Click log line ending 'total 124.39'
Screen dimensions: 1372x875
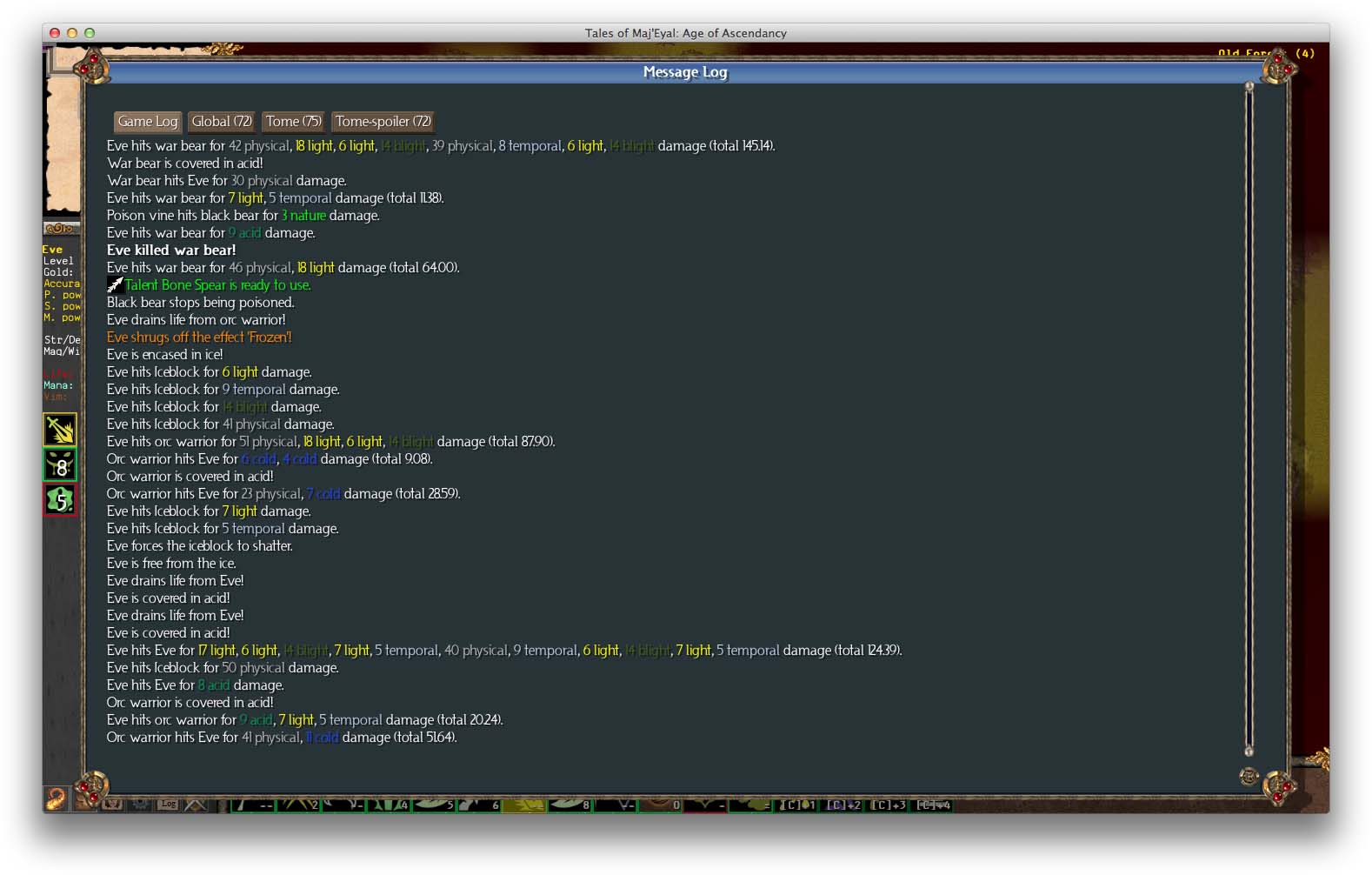[504, 651]
